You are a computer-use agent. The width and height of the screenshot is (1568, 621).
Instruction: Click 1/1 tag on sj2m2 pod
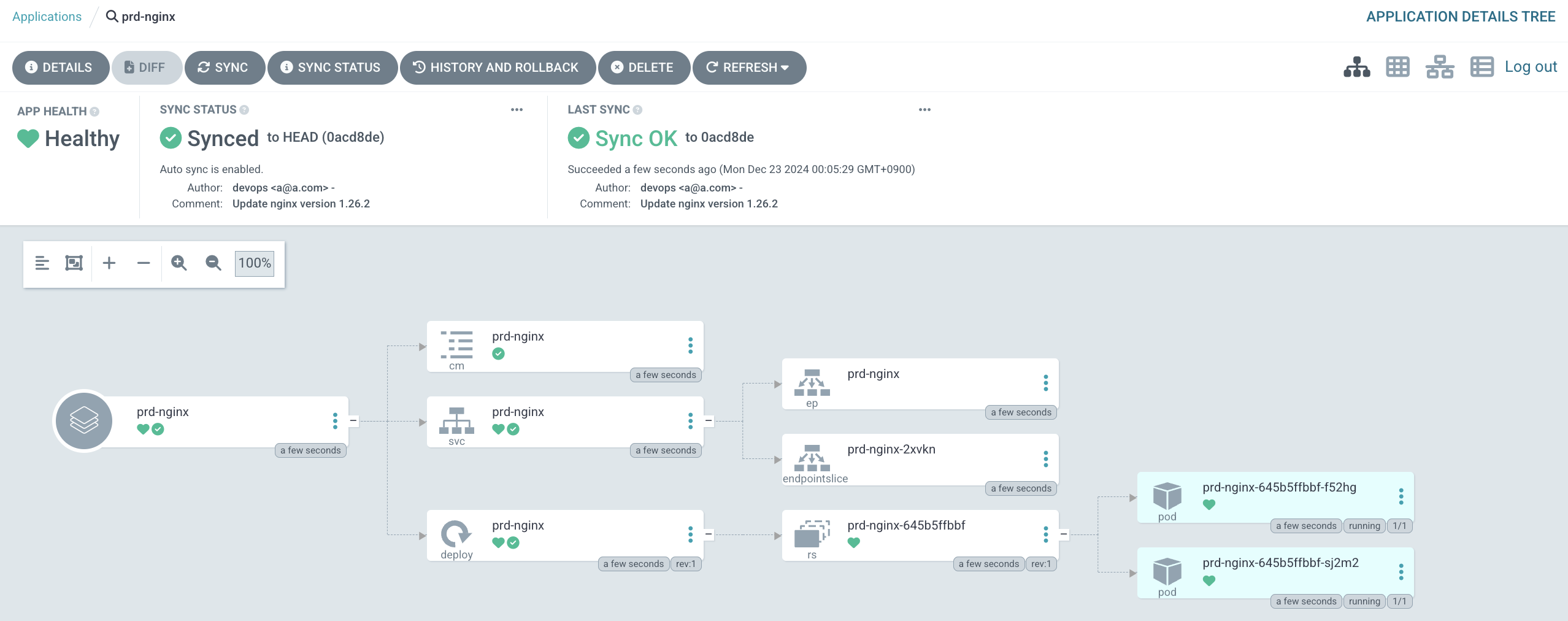[x=1399, y=601]
